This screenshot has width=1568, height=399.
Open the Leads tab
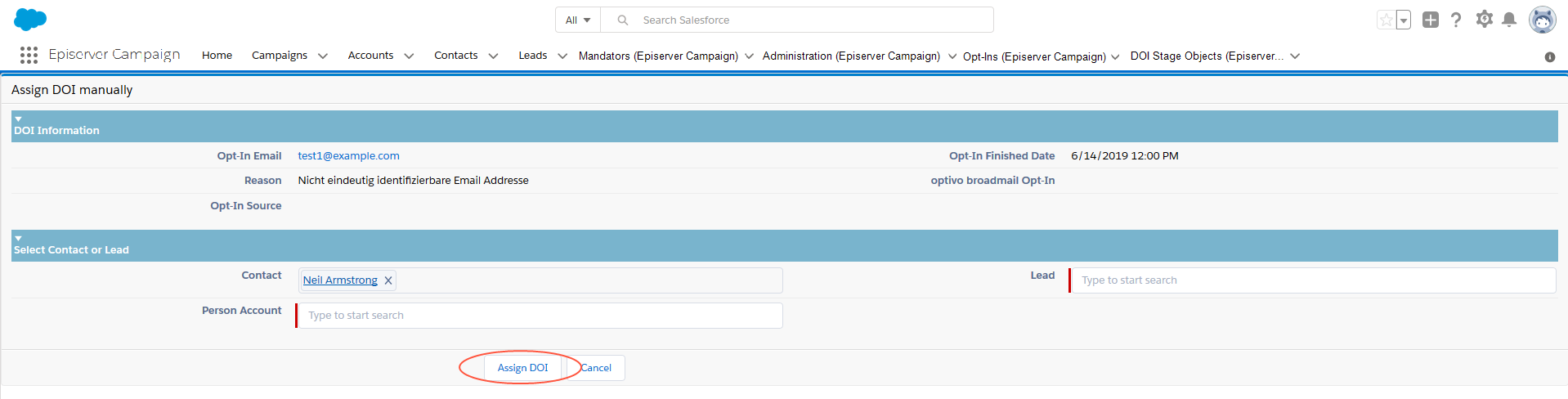[x=532, y=56]
